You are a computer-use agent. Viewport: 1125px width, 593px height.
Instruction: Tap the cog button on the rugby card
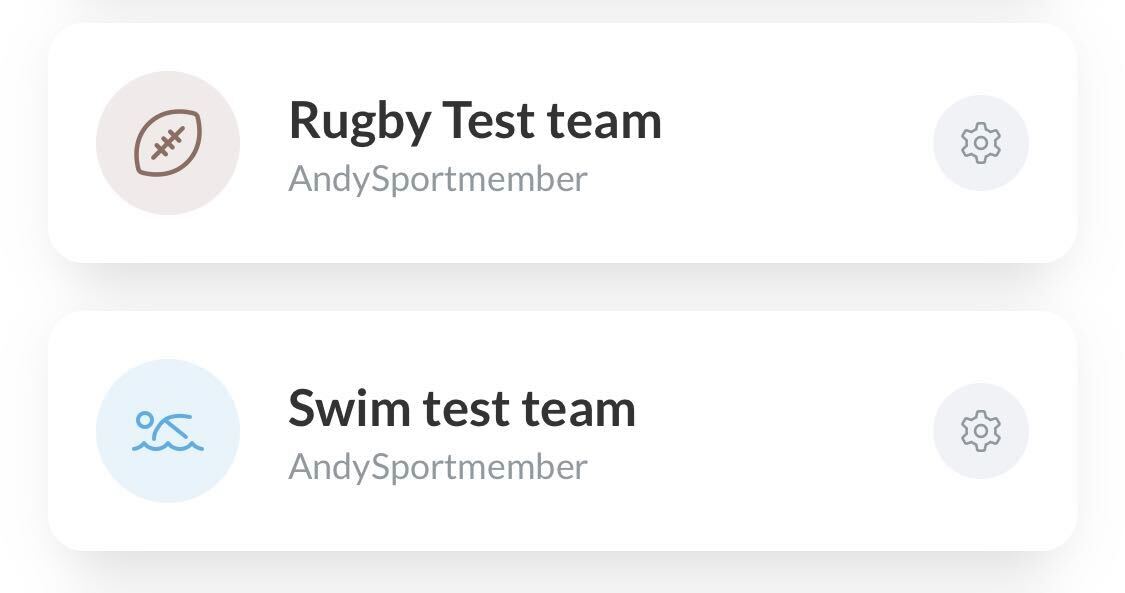pyautogui.click(x=981, y=143)
